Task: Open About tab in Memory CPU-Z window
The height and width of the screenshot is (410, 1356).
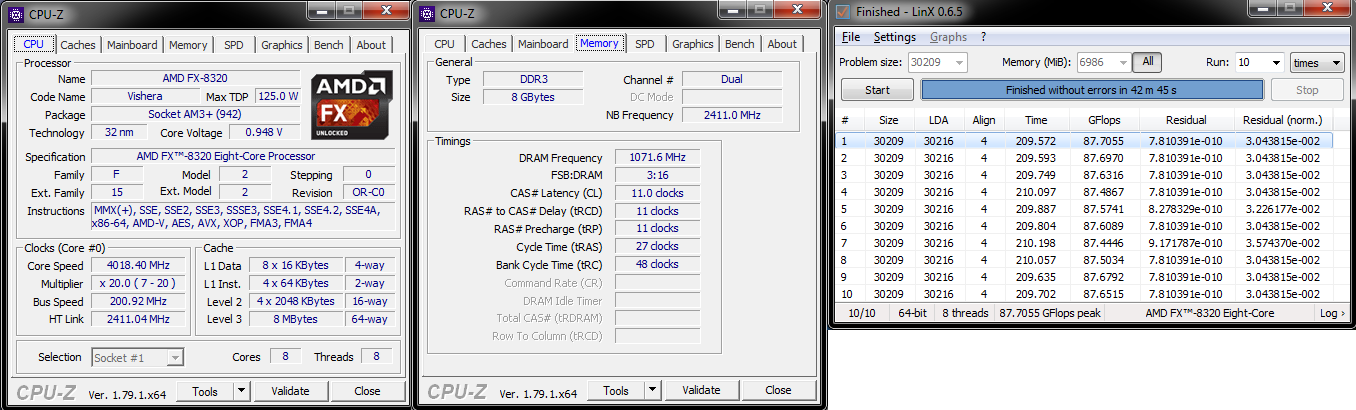Action: [x=782, y=44]
